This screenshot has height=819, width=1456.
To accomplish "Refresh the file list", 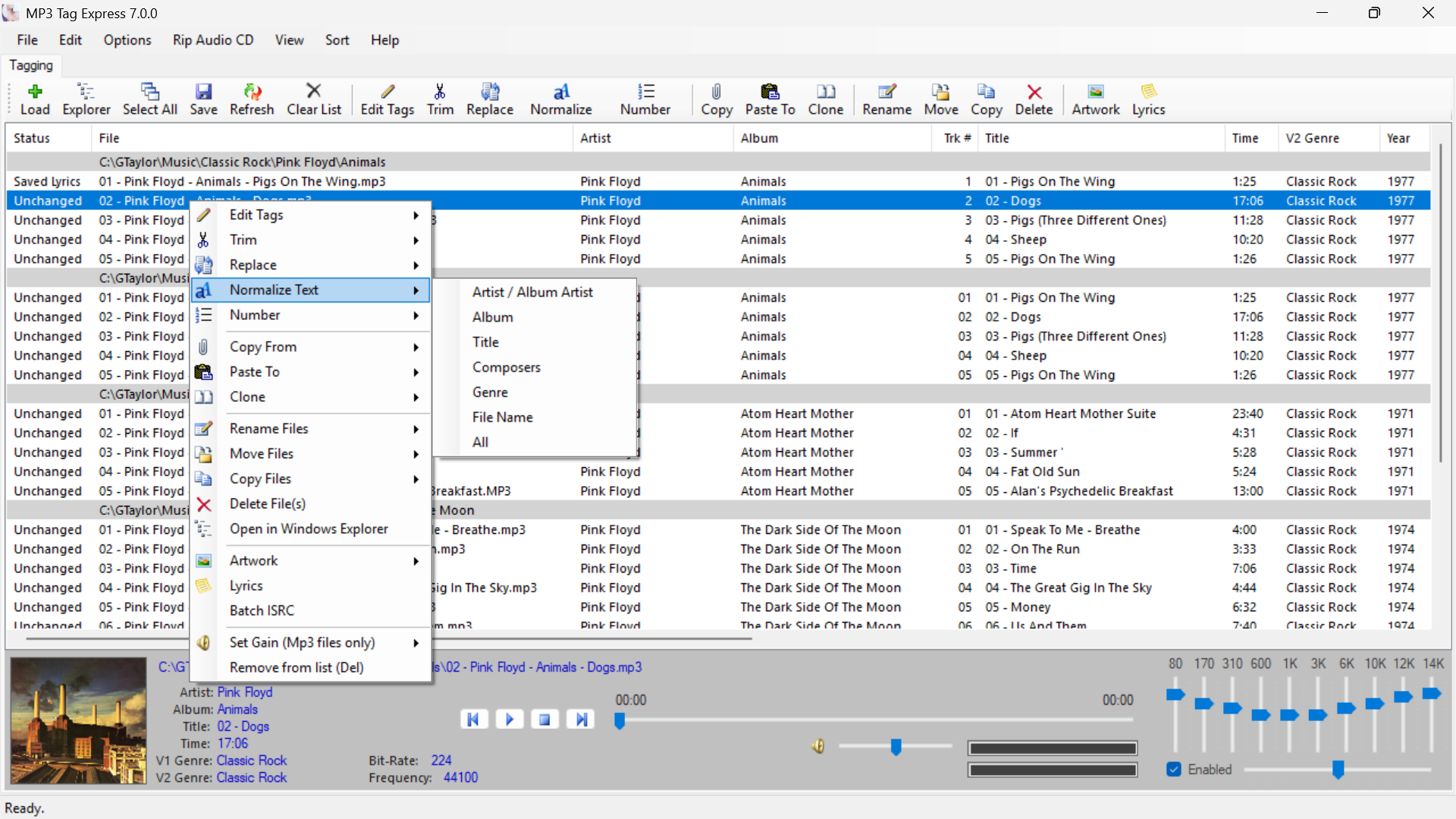I will pos(252,99).
